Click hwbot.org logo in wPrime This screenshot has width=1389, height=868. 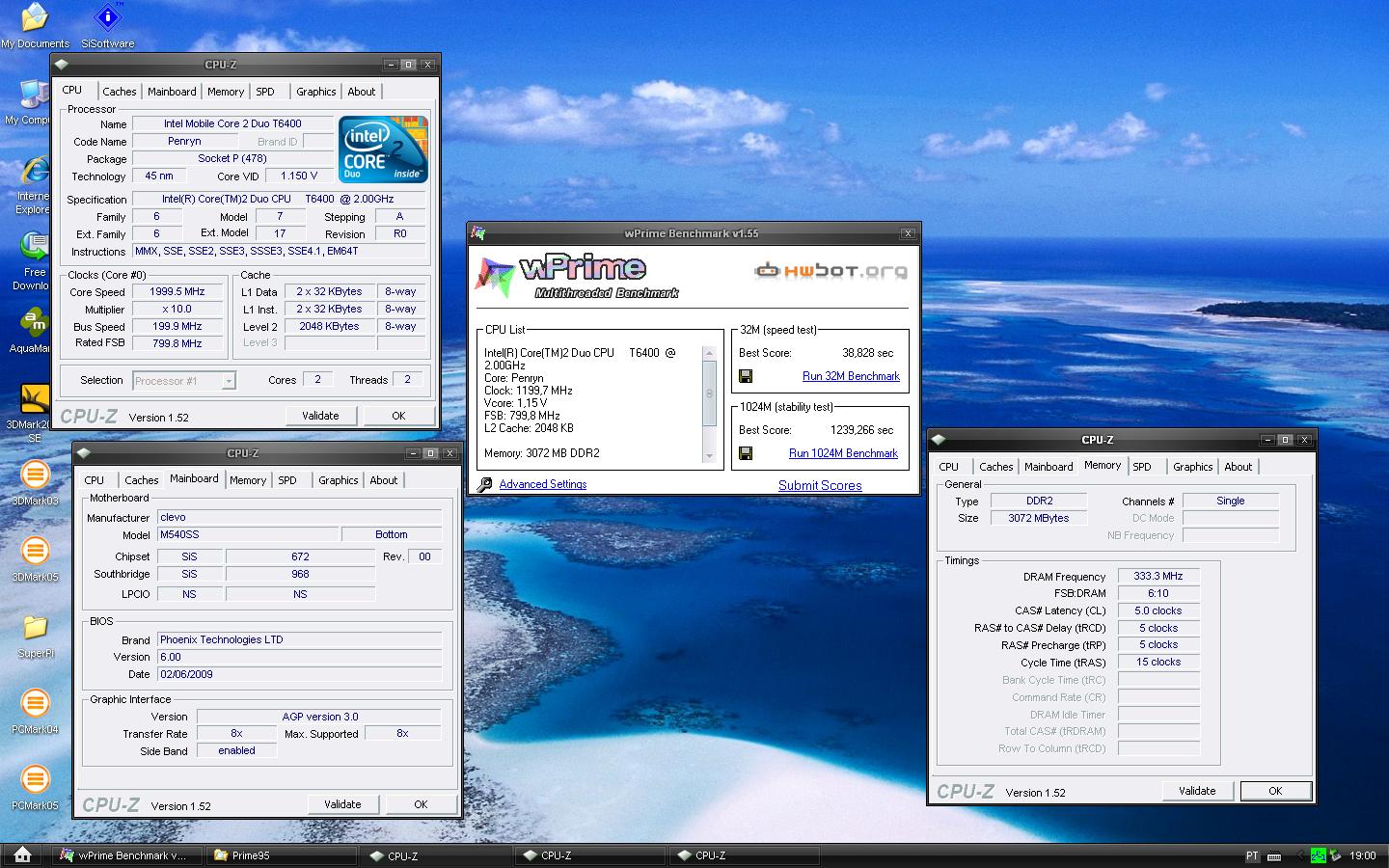[831, 270]
